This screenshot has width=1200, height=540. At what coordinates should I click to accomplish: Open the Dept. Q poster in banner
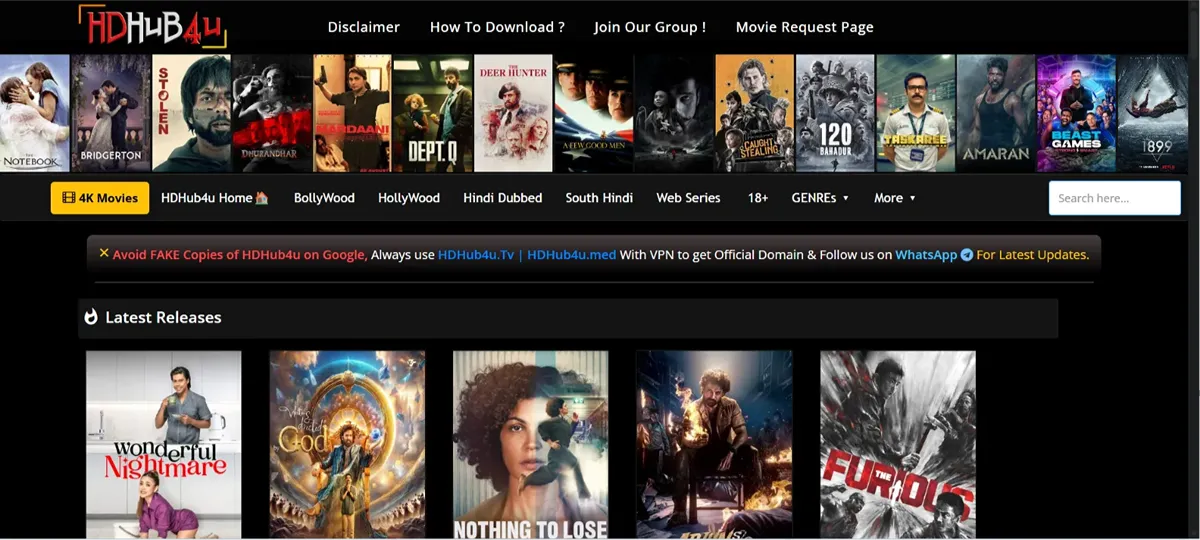(432, 113)
